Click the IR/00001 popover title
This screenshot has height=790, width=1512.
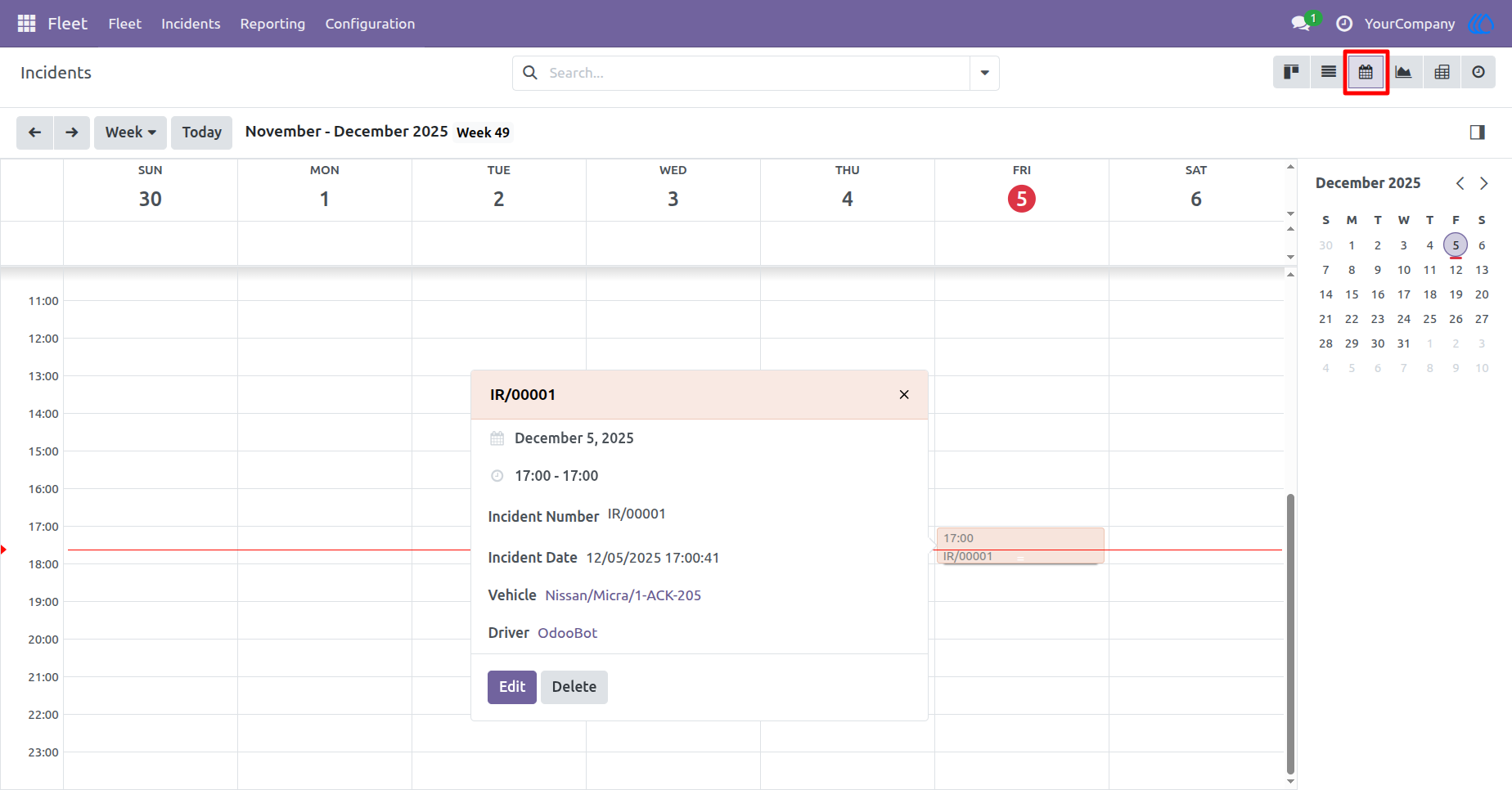pyautogui.click(x=523, y=395)
